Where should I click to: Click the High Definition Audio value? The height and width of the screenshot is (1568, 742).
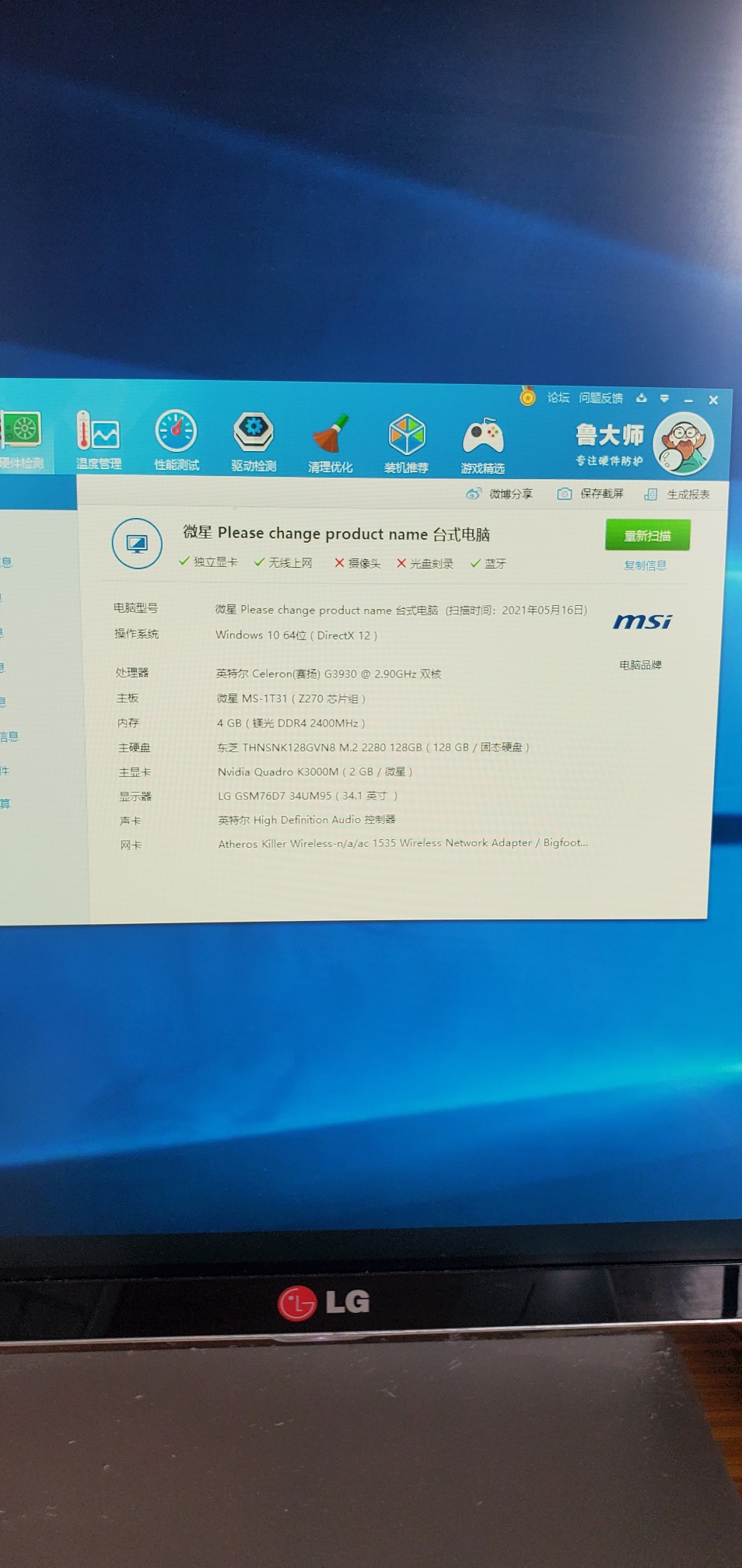tap(307, 820)
